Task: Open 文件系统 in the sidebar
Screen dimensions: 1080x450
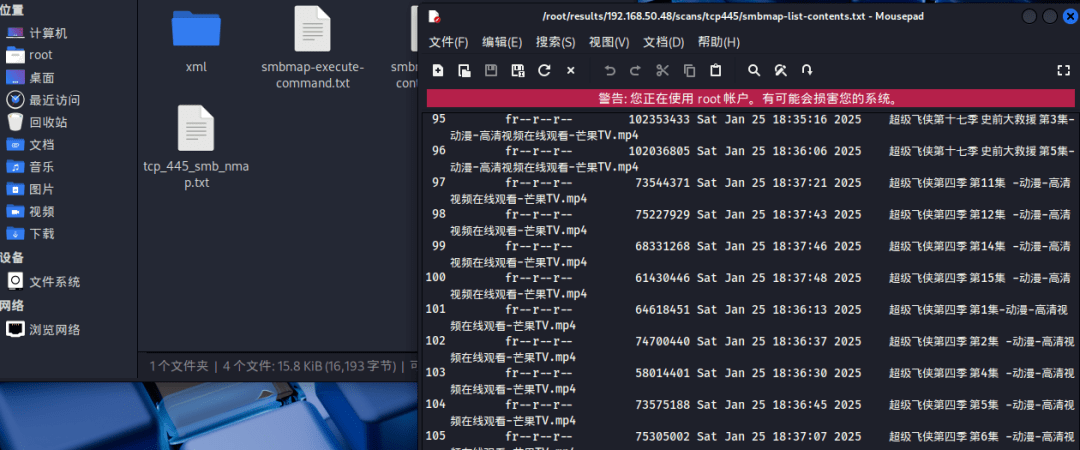Action: pos(54,281)
